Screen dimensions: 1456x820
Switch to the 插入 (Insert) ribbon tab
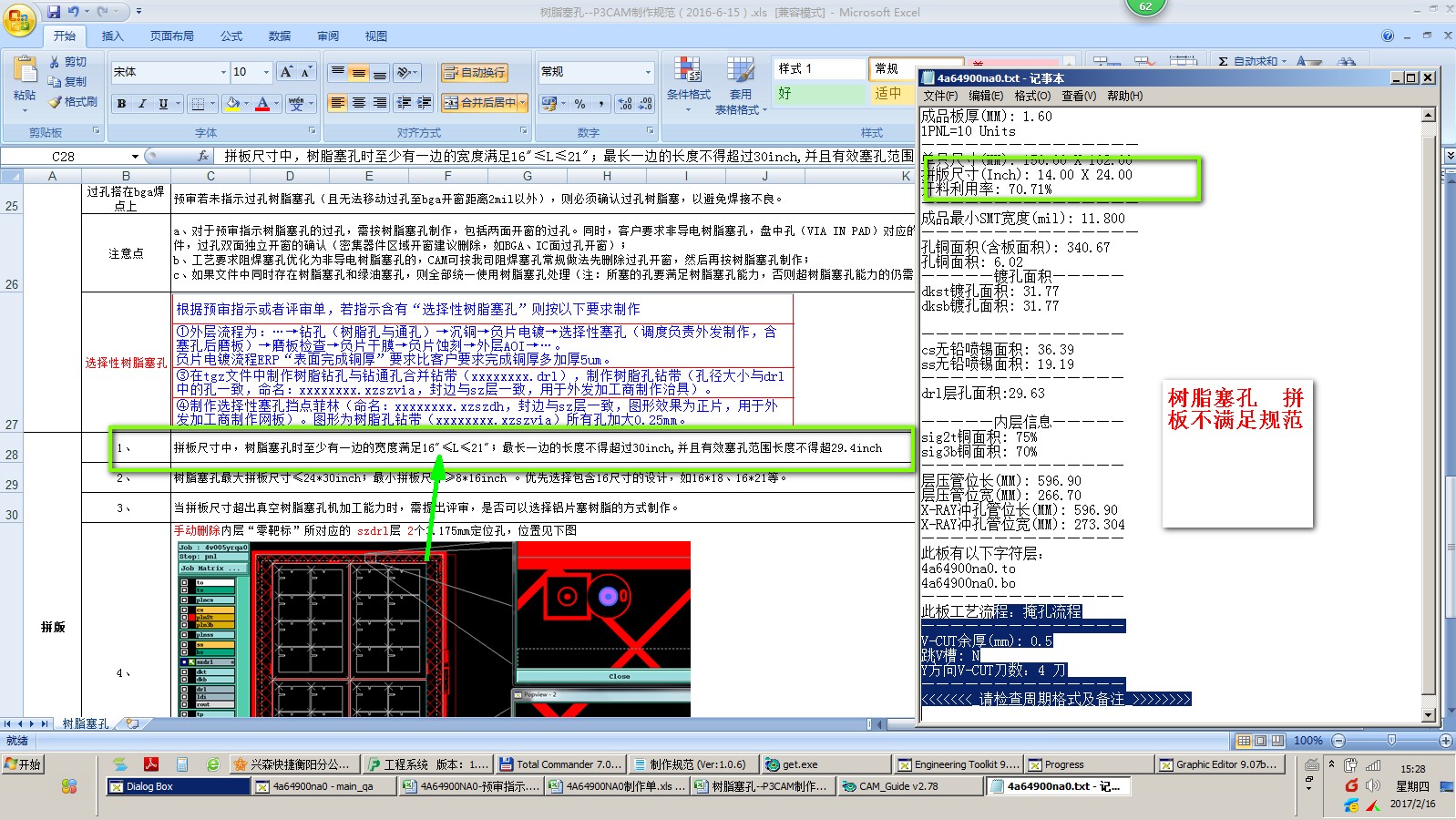(112, 36)
